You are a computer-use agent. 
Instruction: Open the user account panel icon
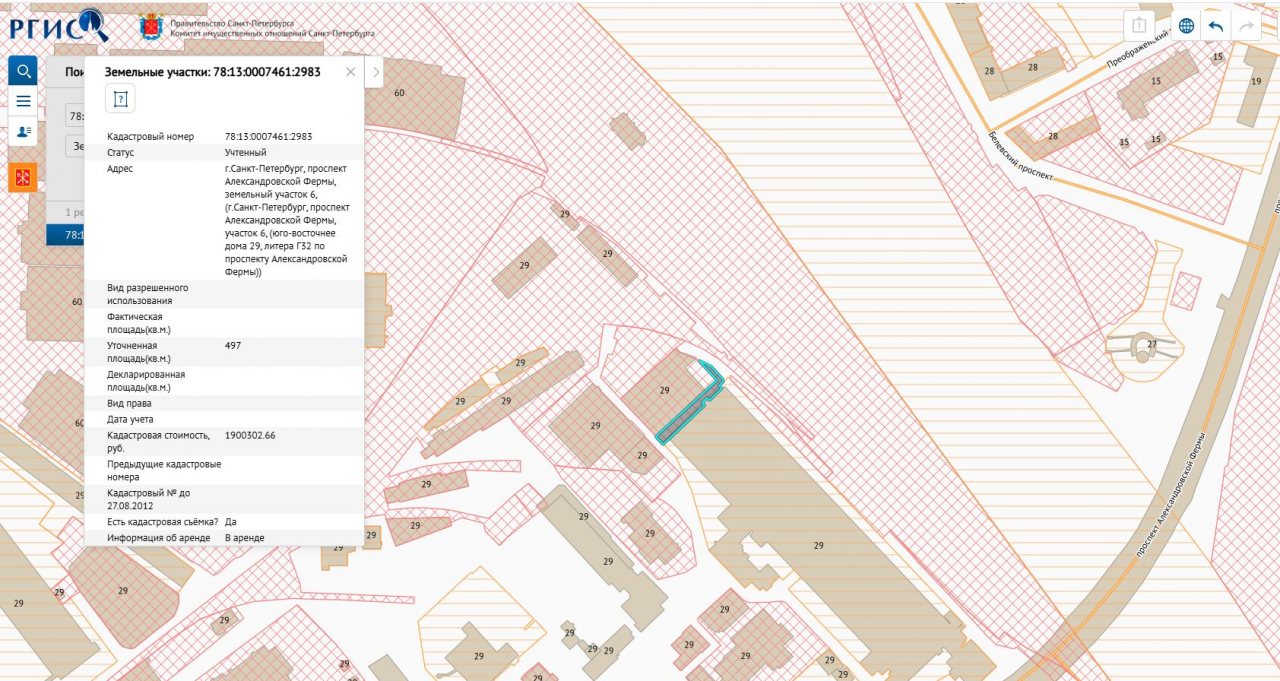click(23, 131)
